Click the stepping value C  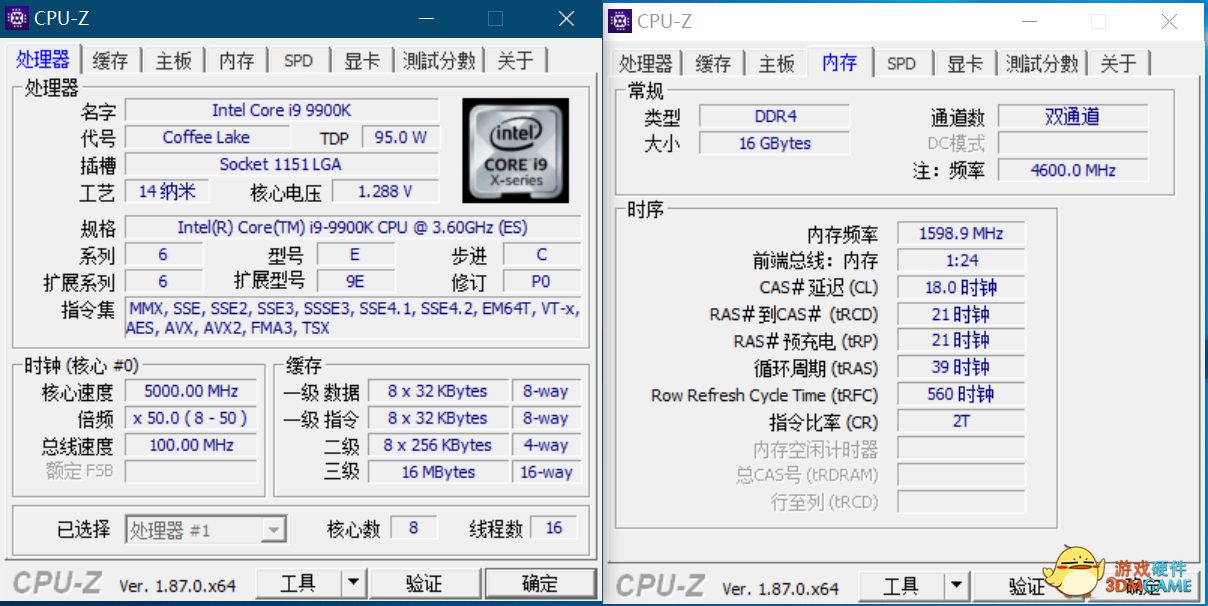(x=542, y=254)
